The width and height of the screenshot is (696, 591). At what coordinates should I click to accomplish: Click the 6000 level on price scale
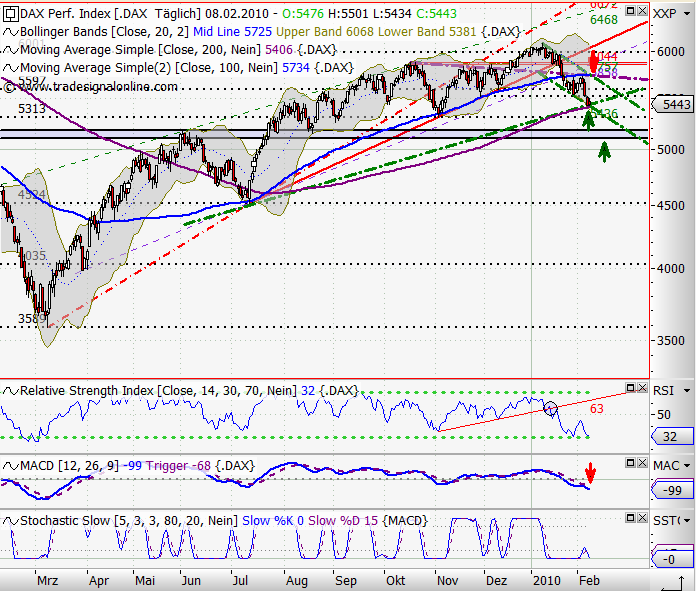(671, 52)
